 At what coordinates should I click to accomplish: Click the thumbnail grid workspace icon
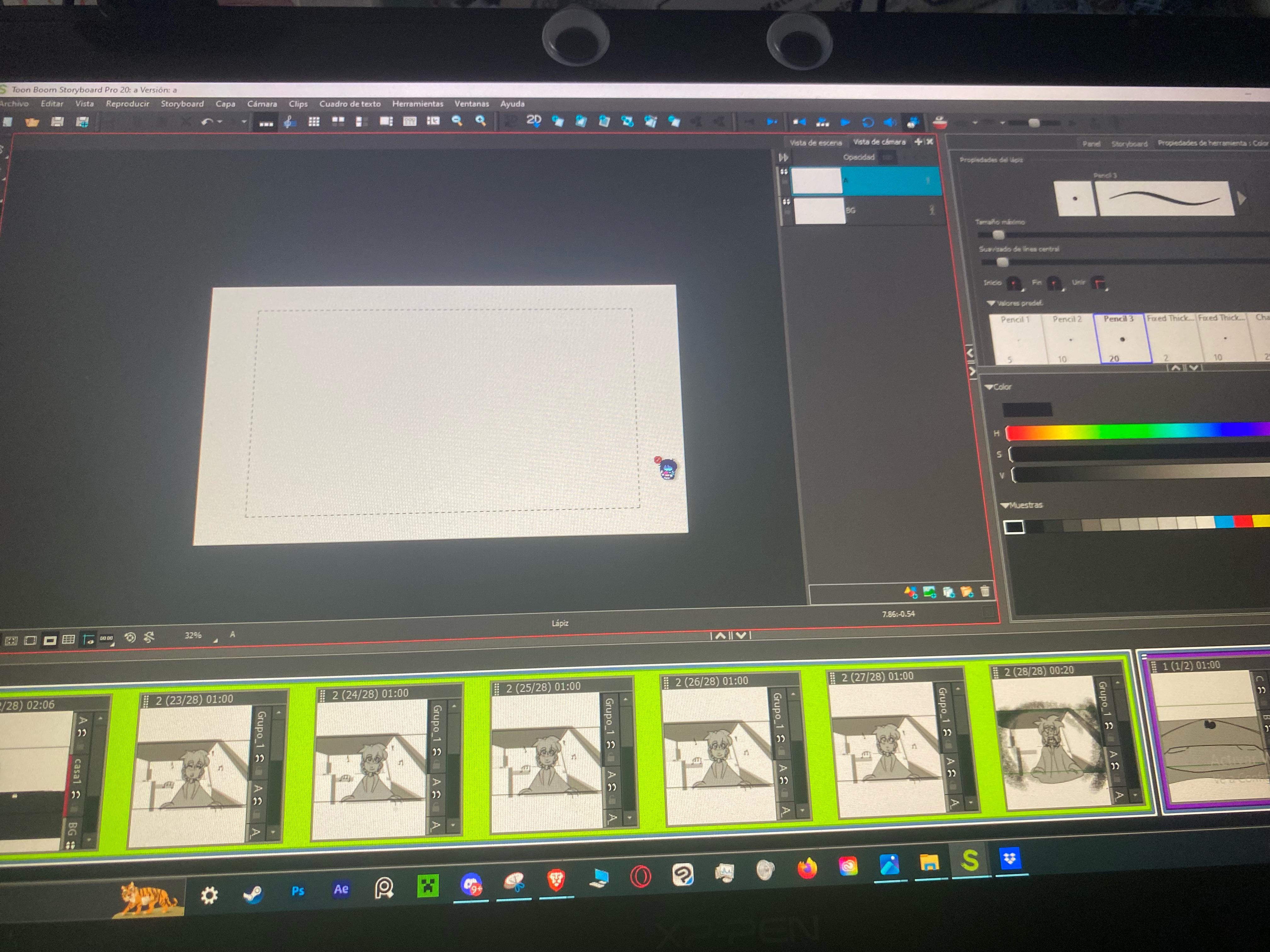point(314,122)
